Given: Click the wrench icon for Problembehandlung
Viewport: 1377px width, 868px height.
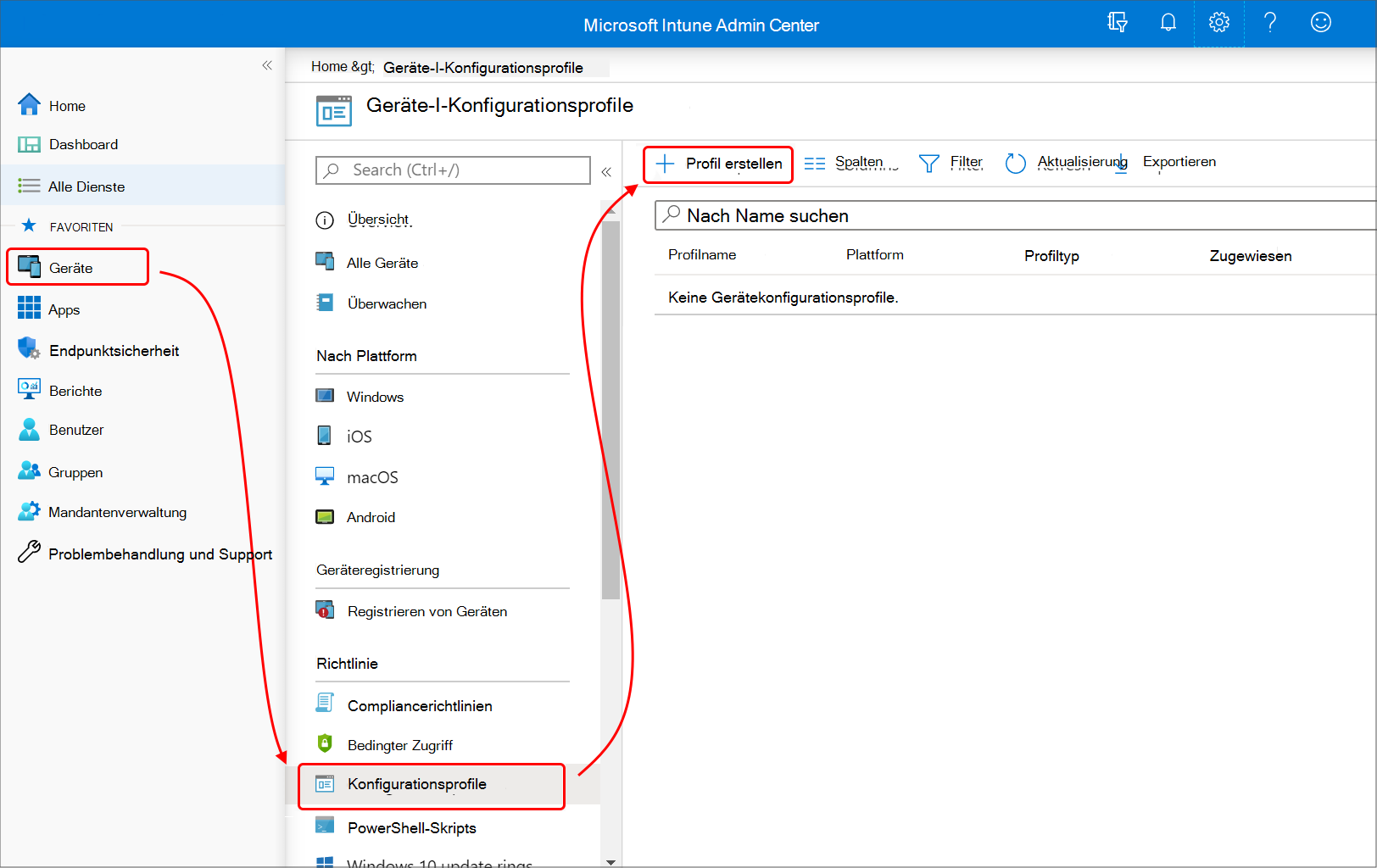Looking at the screenshot, I should 29,552.
